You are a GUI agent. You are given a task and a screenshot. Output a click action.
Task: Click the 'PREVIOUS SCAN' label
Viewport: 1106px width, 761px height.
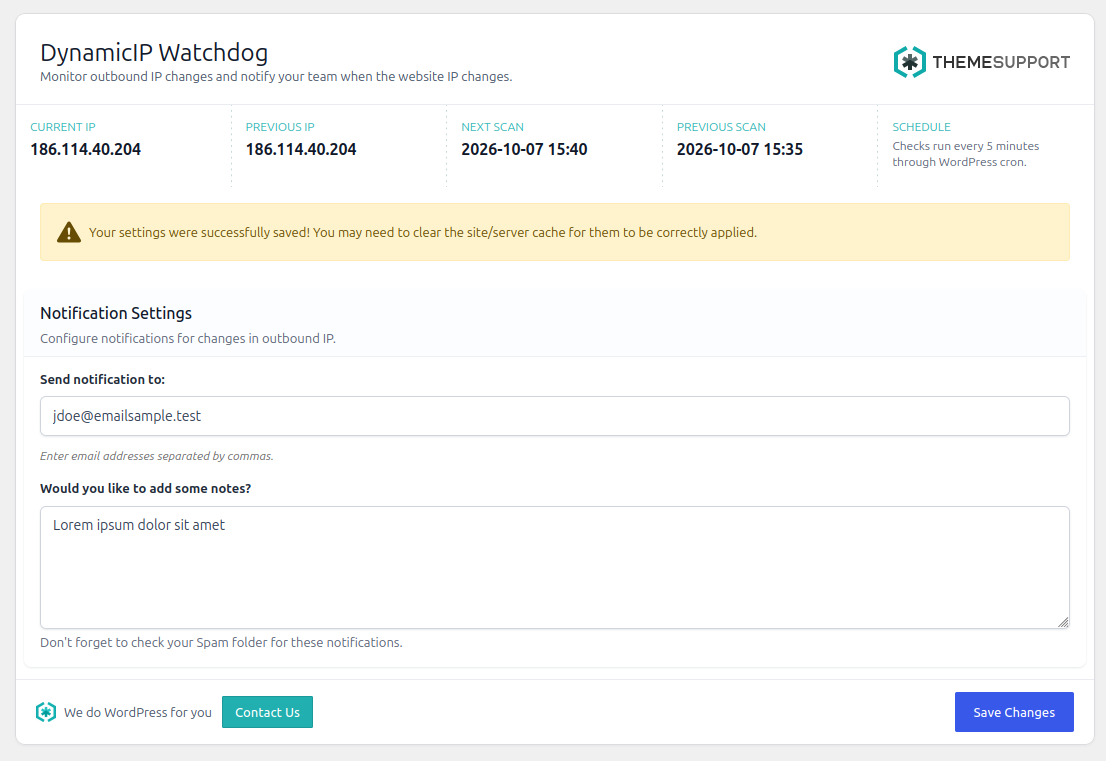click(x=721, y=127)
